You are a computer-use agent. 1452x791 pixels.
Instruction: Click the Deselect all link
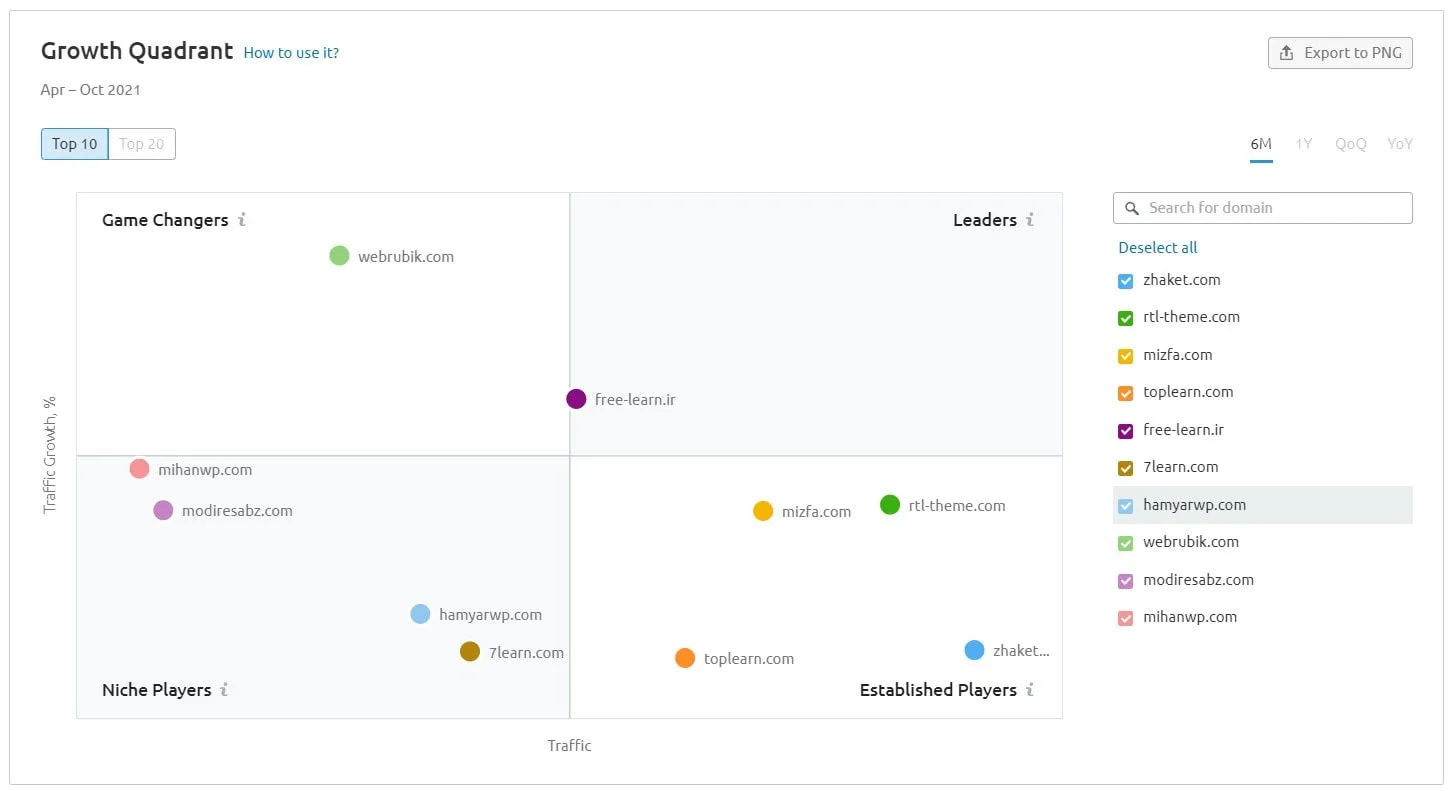tap(1158, 248)
